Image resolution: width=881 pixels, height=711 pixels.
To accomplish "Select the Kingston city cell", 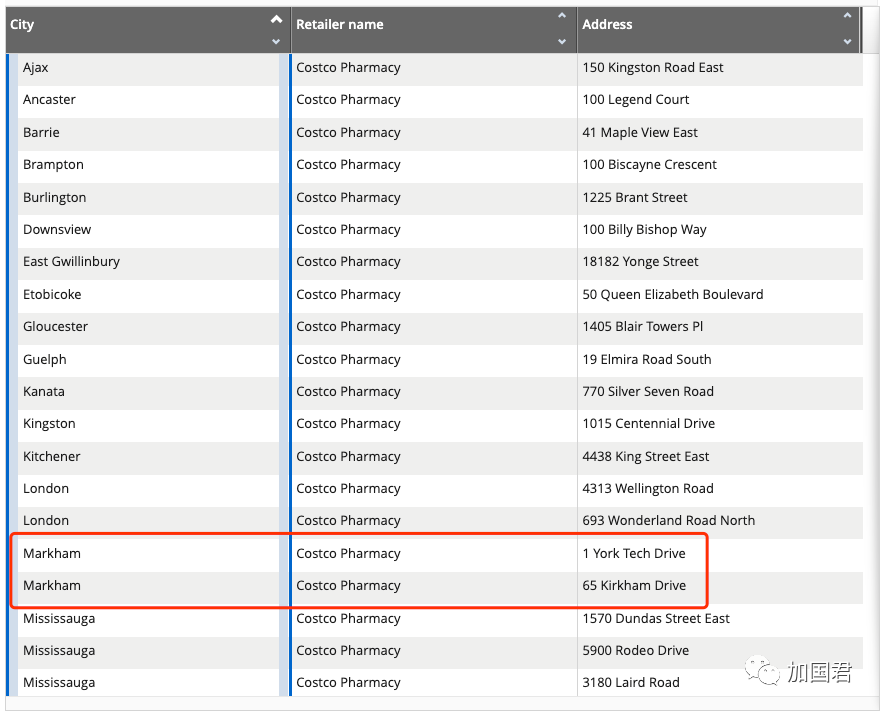I will tap(148, 425).
